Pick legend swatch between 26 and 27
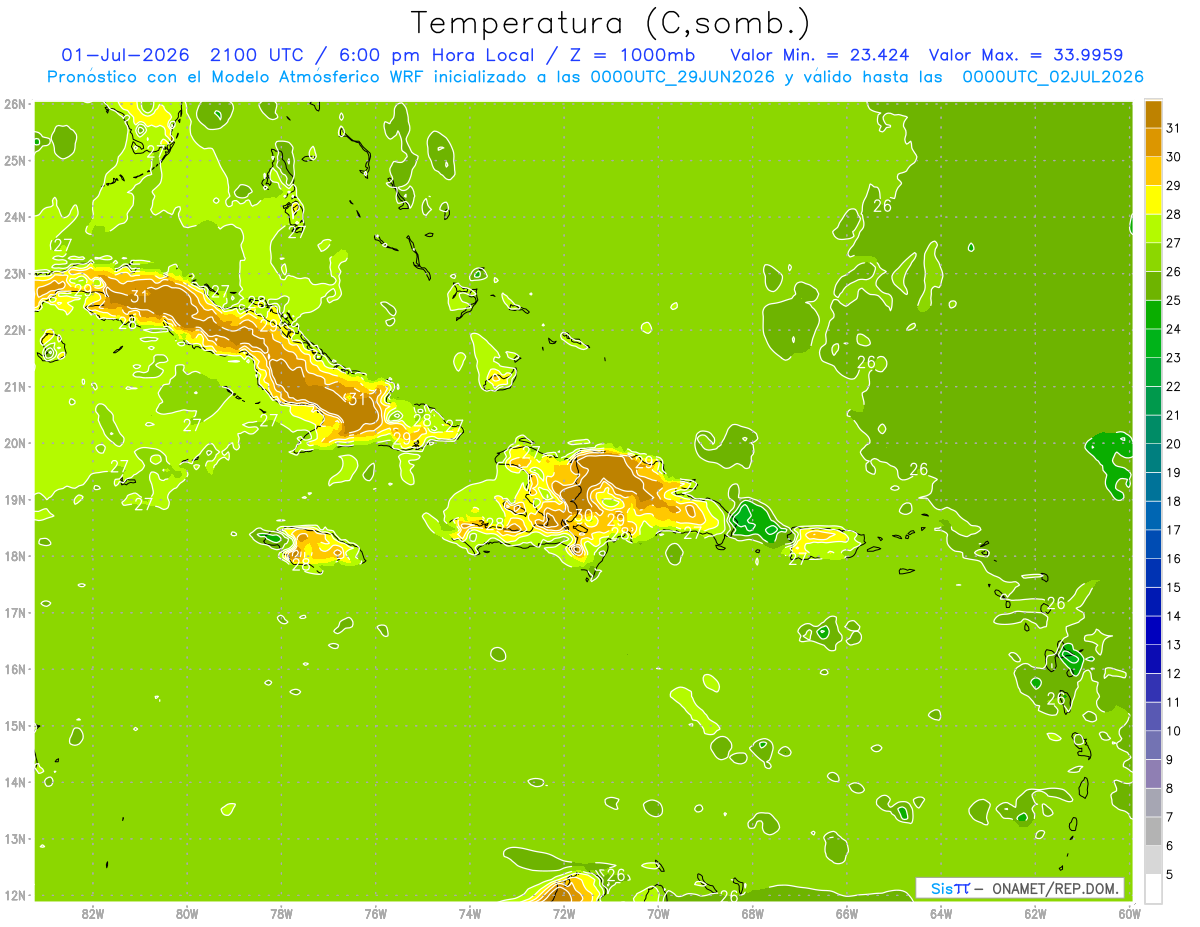The height and width of the screenshot is (927, 1200). pyautogui.click(x=1152, y=257)
